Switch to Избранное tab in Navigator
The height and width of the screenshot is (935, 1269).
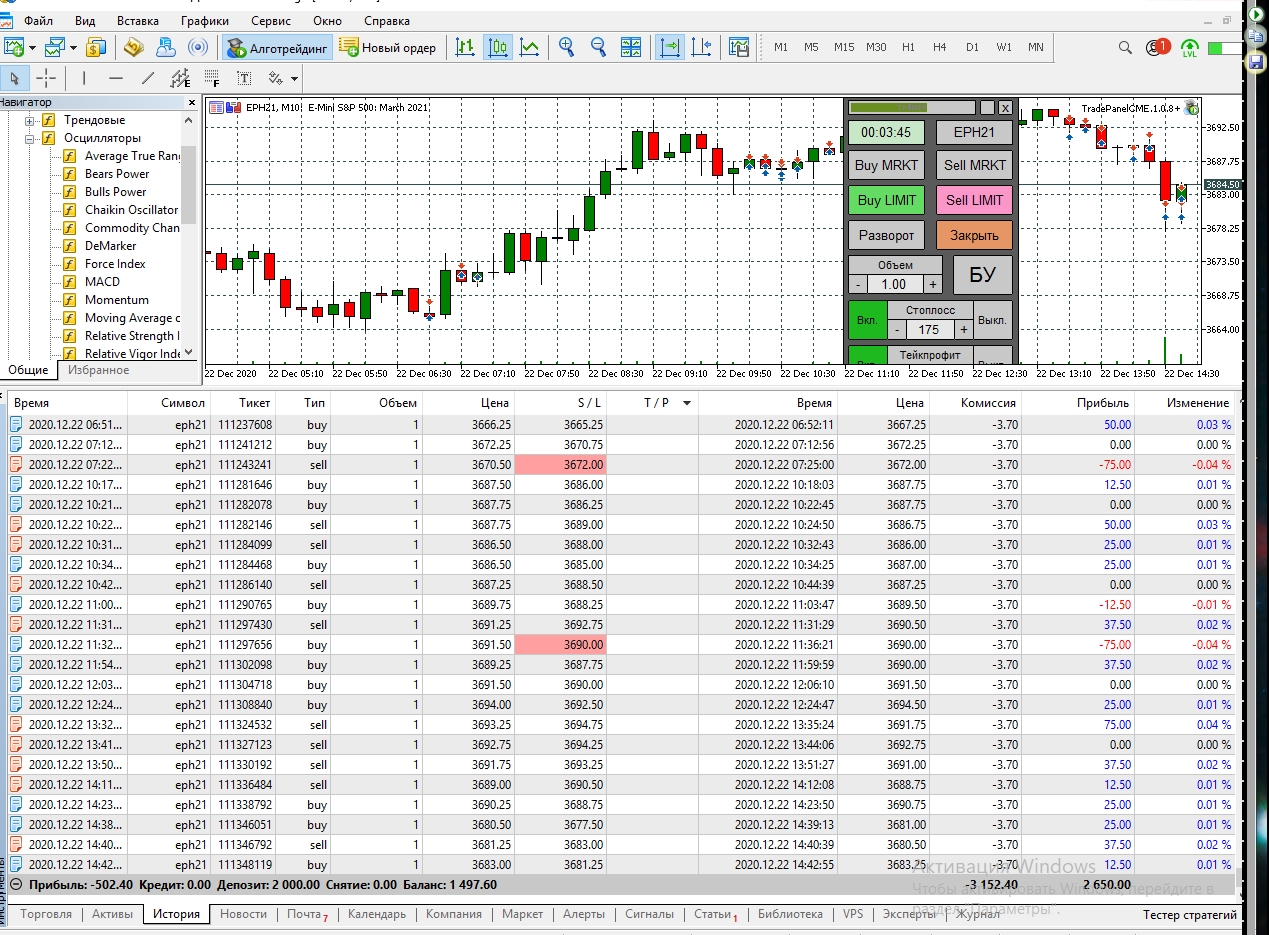pos(98,370)
